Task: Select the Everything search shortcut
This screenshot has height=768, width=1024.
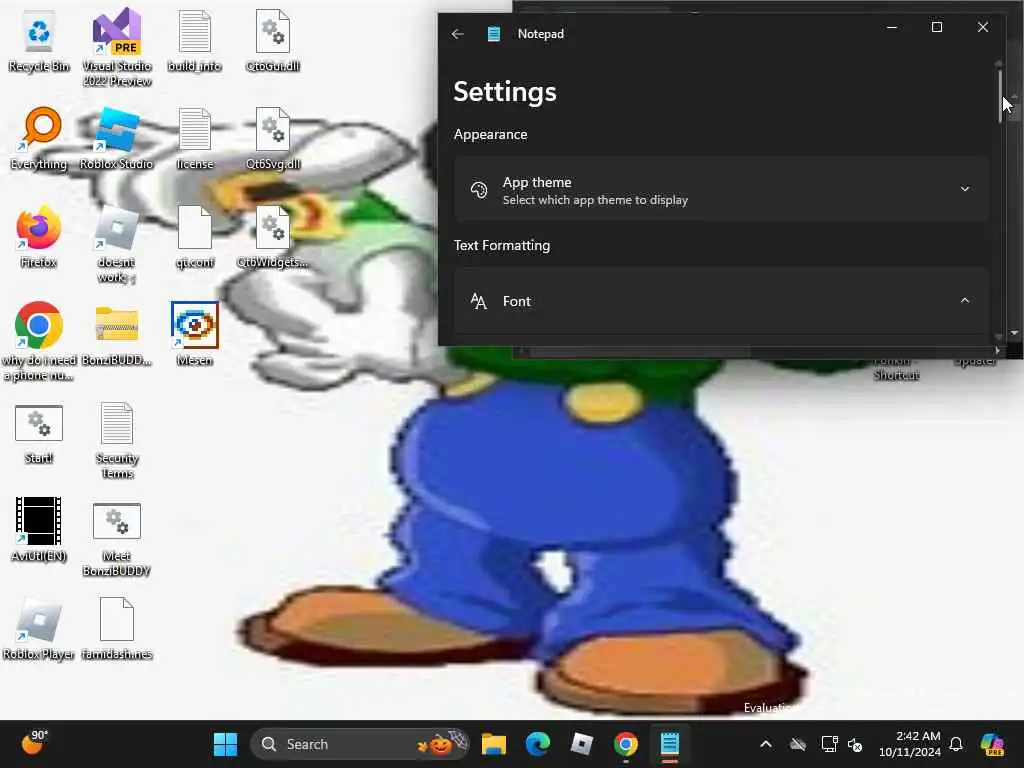Action: tap(39, 139)
